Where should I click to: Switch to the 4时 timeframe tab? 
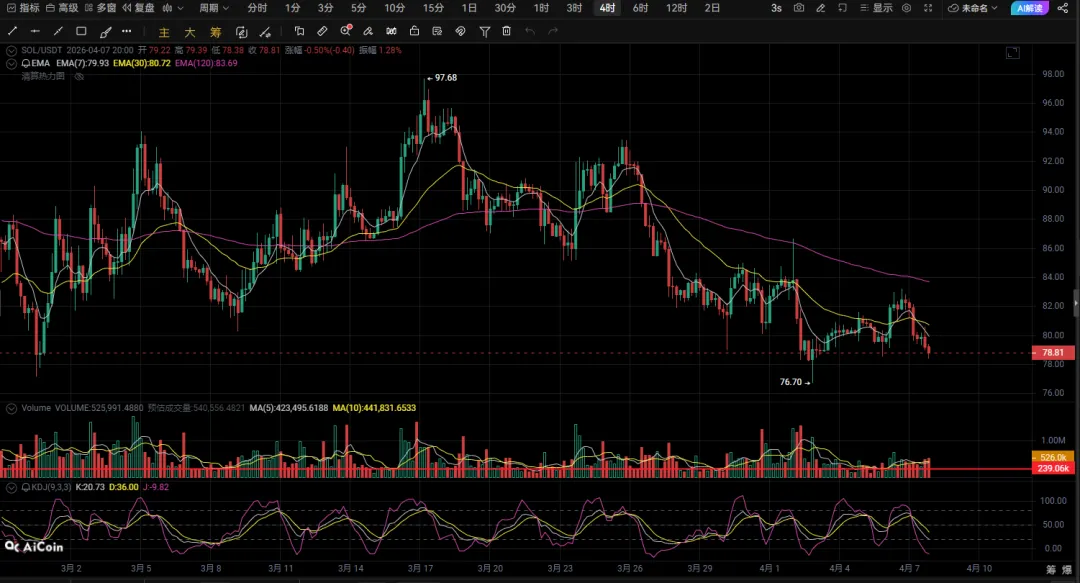click(607, 8)
